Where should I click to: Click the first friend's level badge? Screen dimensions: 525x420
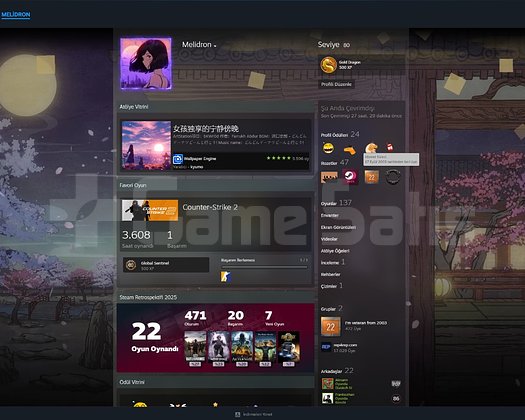coord(396,384)
